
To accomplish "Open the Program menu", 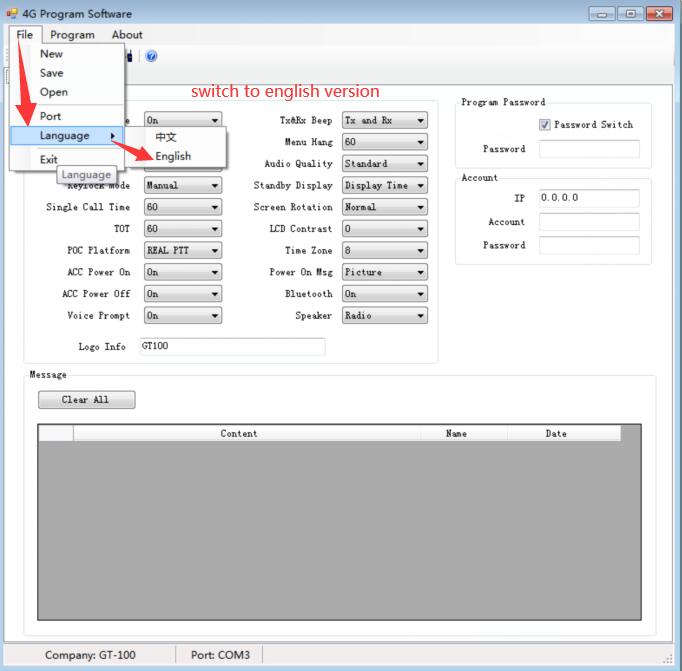I will pos(72,34).
